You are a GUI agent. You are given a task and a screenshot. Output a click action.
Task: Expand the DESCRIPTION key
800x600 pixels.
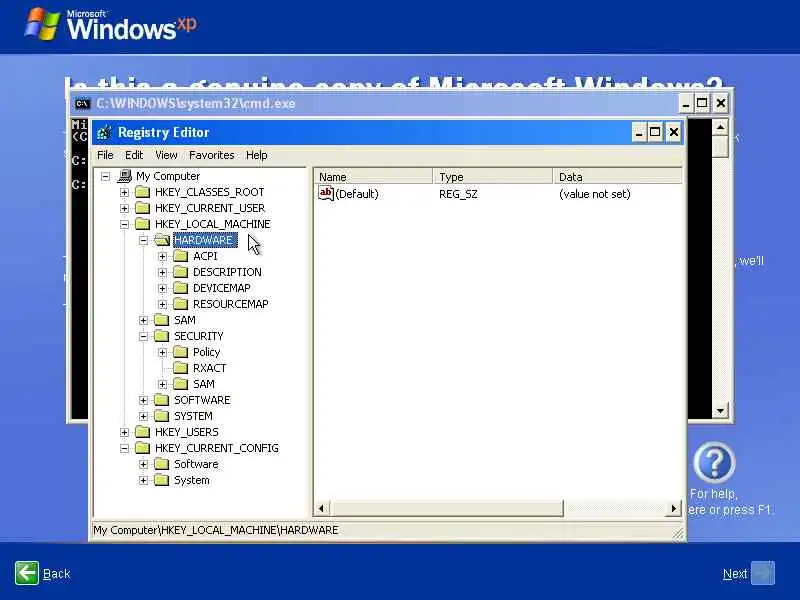coord(162,272)
